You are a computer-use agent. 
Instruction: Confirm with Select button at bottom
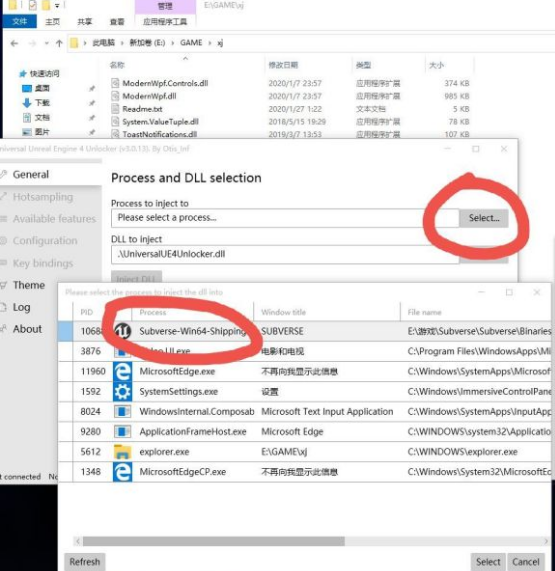pyautogui.click(x=488, y=562)
